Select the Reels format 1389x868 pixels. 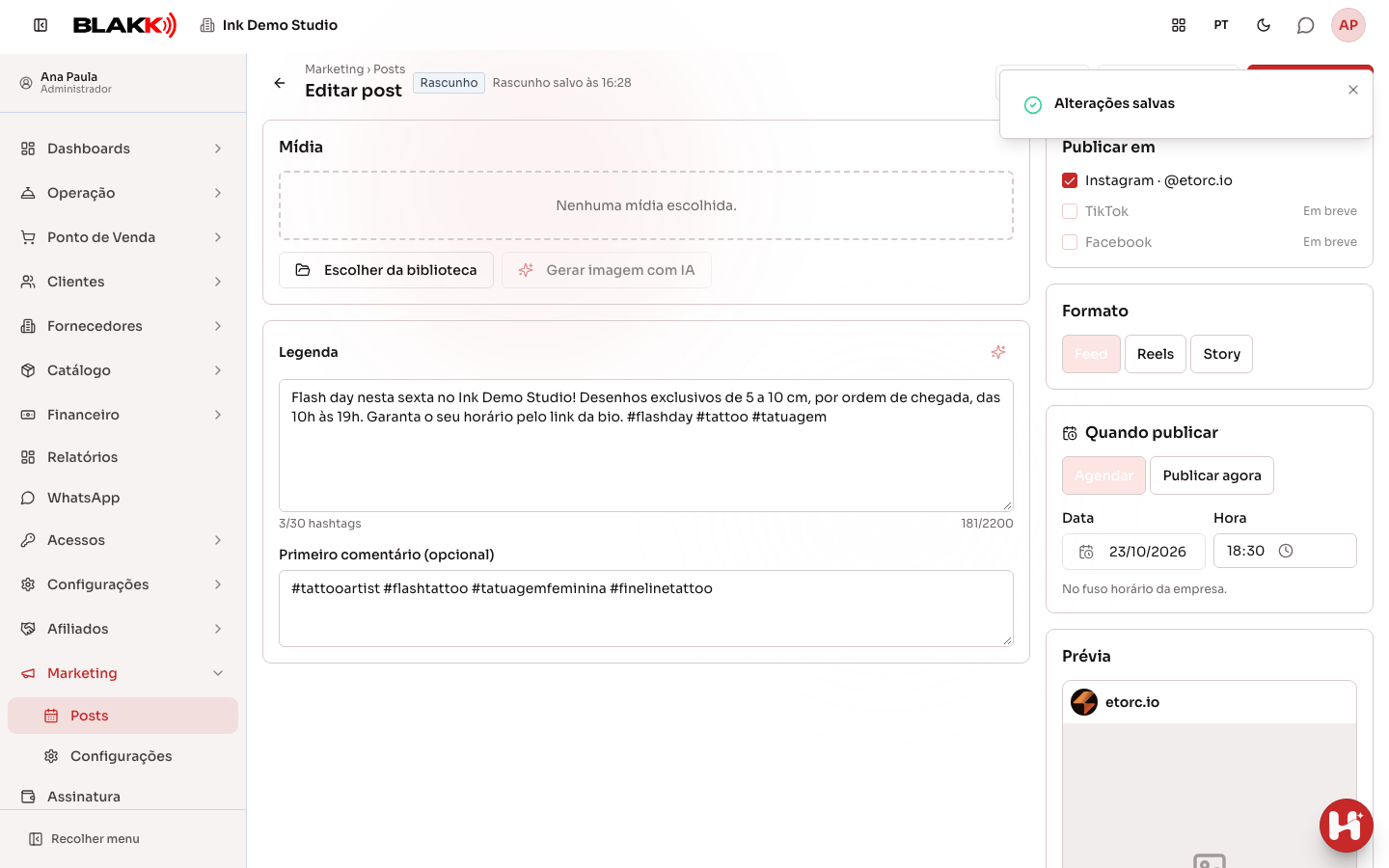tap(1156, 354)
